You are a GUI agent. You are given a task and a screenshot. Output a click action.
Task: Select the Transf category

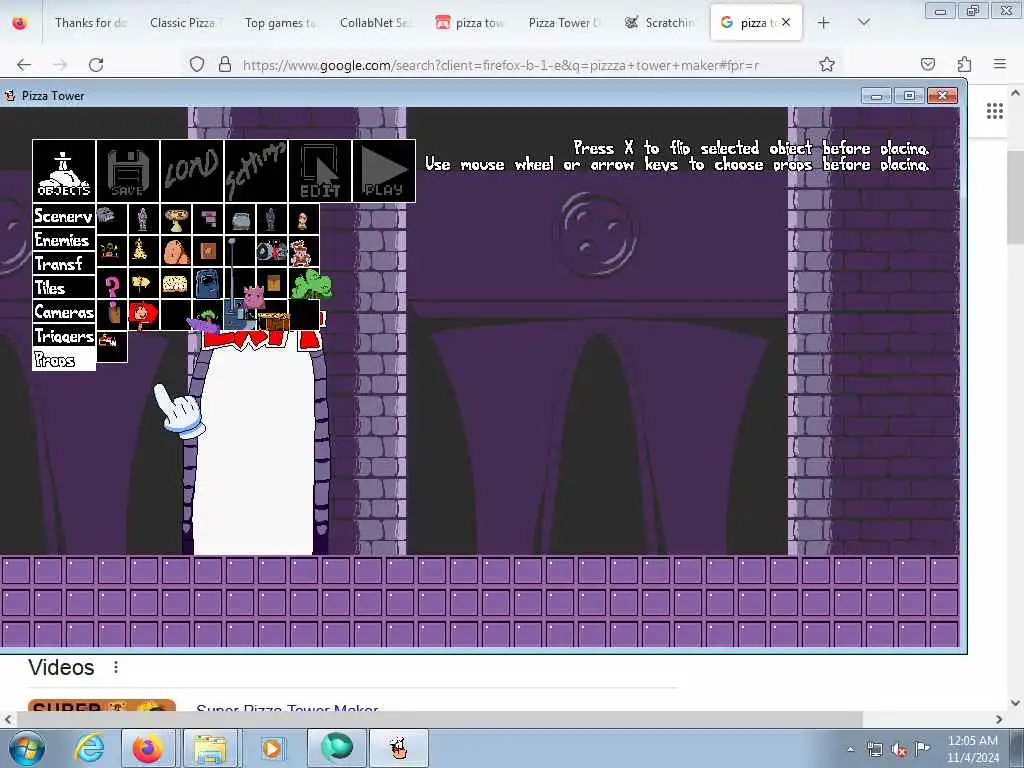click(x=64, y=264)
